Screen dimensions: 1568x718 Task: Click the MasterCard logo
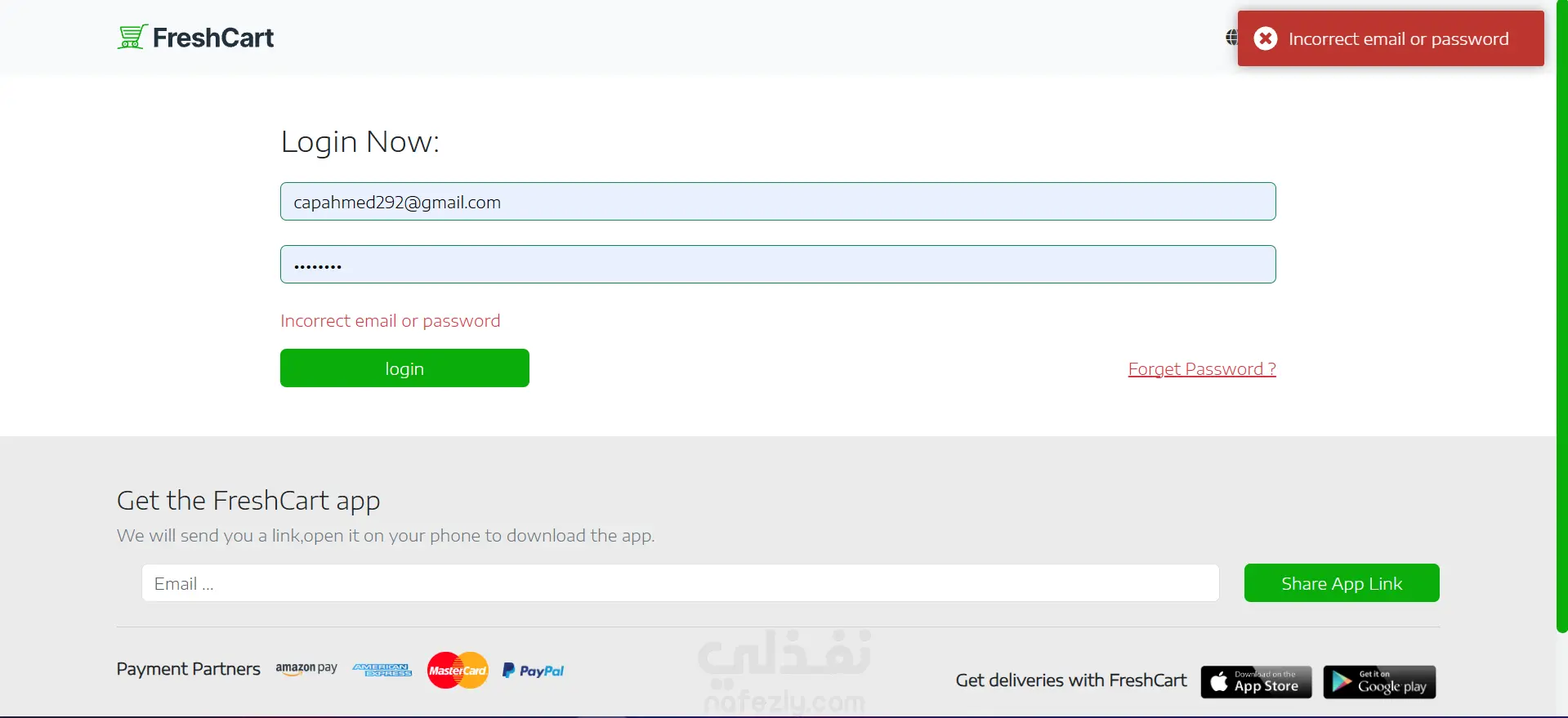click(458, 670)
